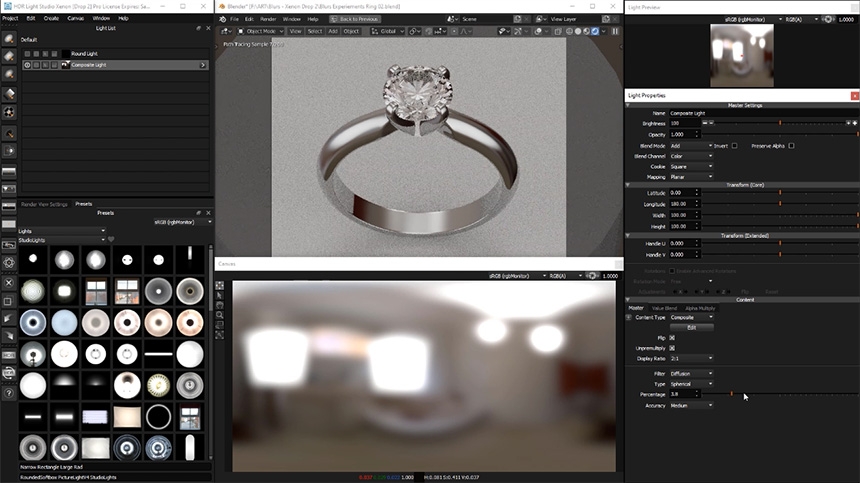Select the window frame light preset thumbnail
This screenshot has width=860, height=483.
click(x=95, y=292)
